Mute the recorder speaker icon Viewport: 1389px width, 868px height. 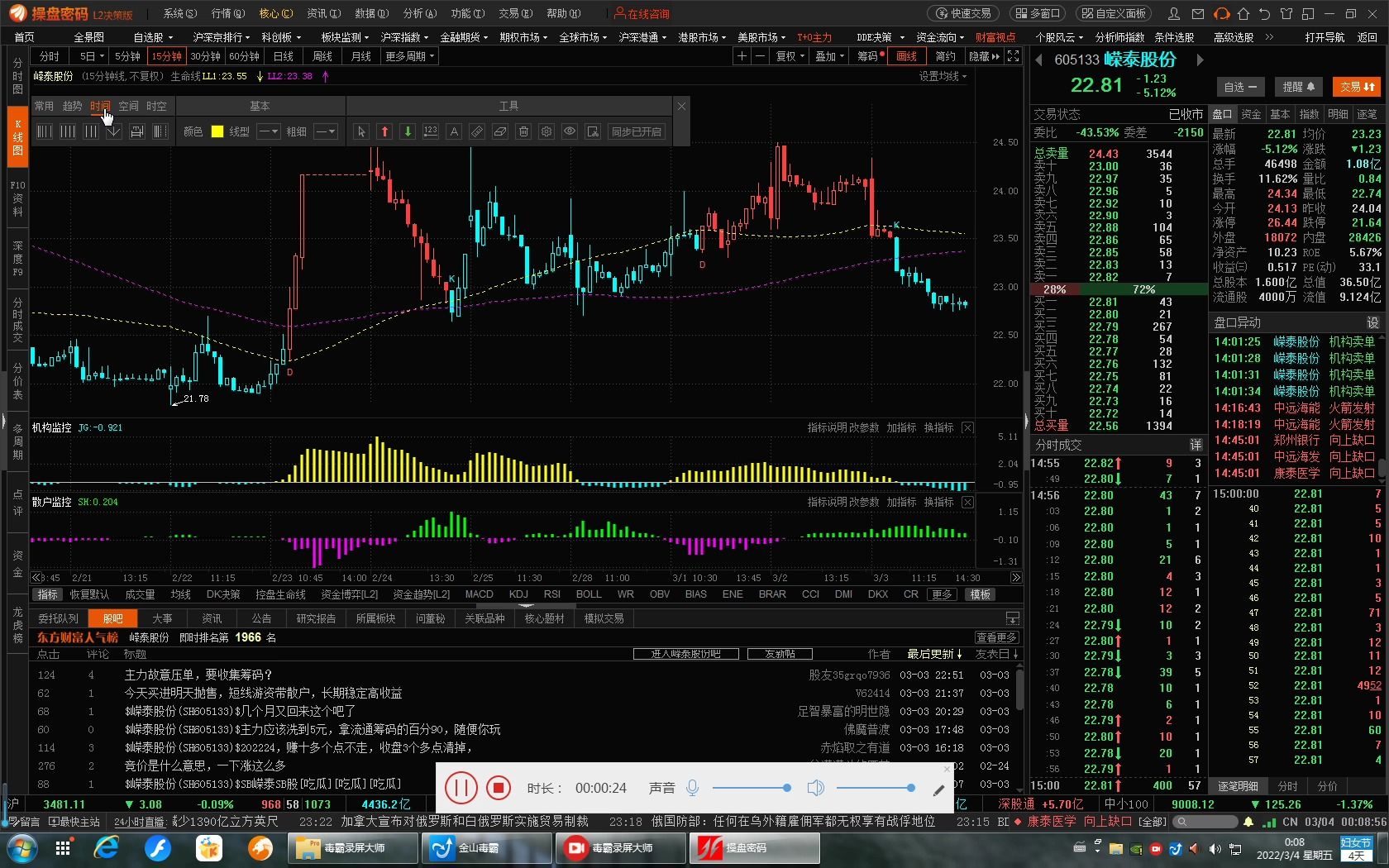815,788
